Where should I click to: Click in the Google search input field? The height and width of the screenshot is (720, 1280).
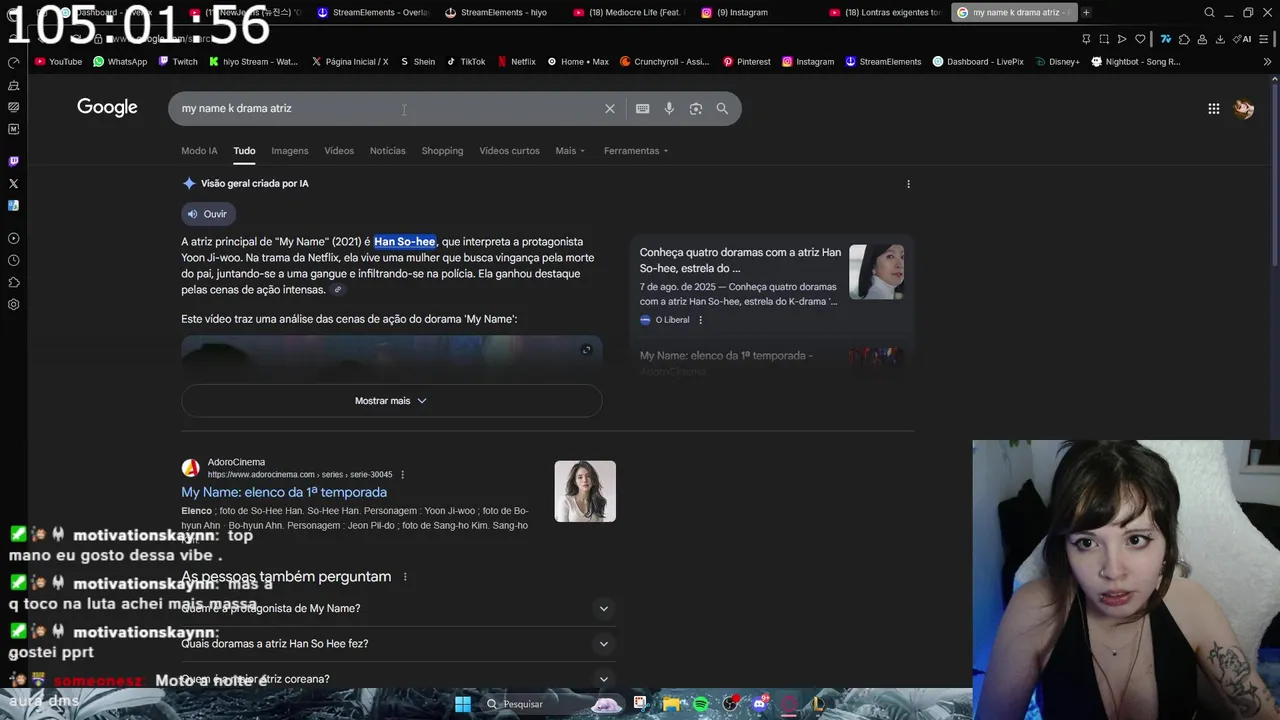(388, 109)
